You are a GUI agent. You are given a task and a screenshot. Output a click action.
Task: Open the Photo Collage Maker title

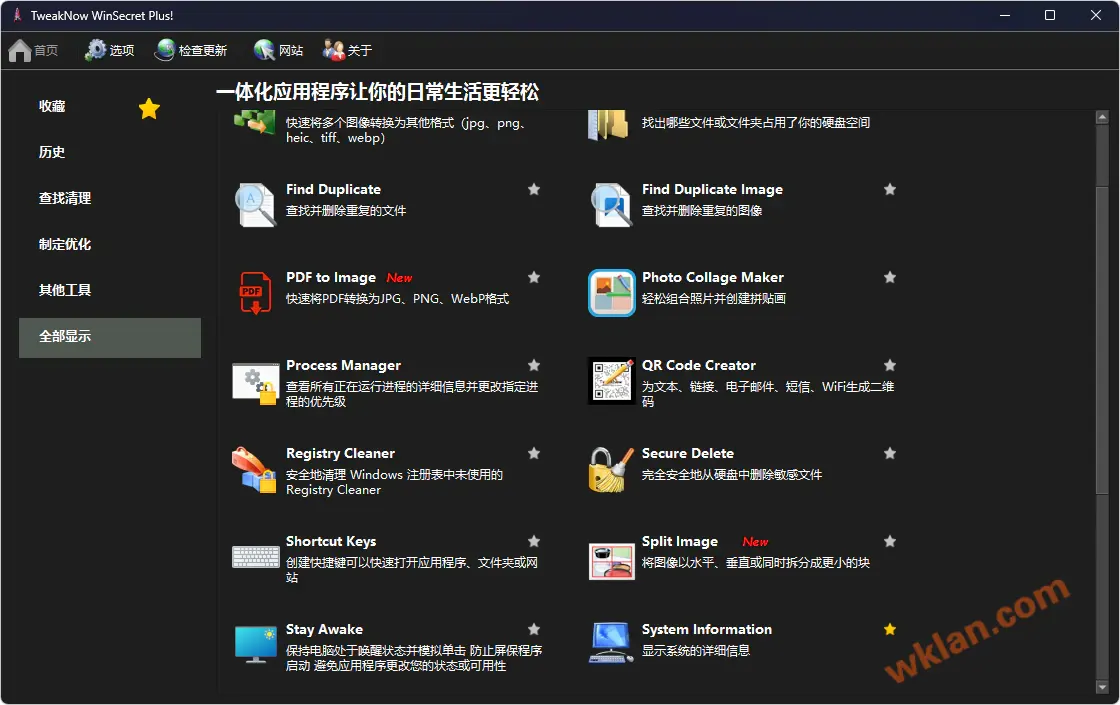(713, 277)
